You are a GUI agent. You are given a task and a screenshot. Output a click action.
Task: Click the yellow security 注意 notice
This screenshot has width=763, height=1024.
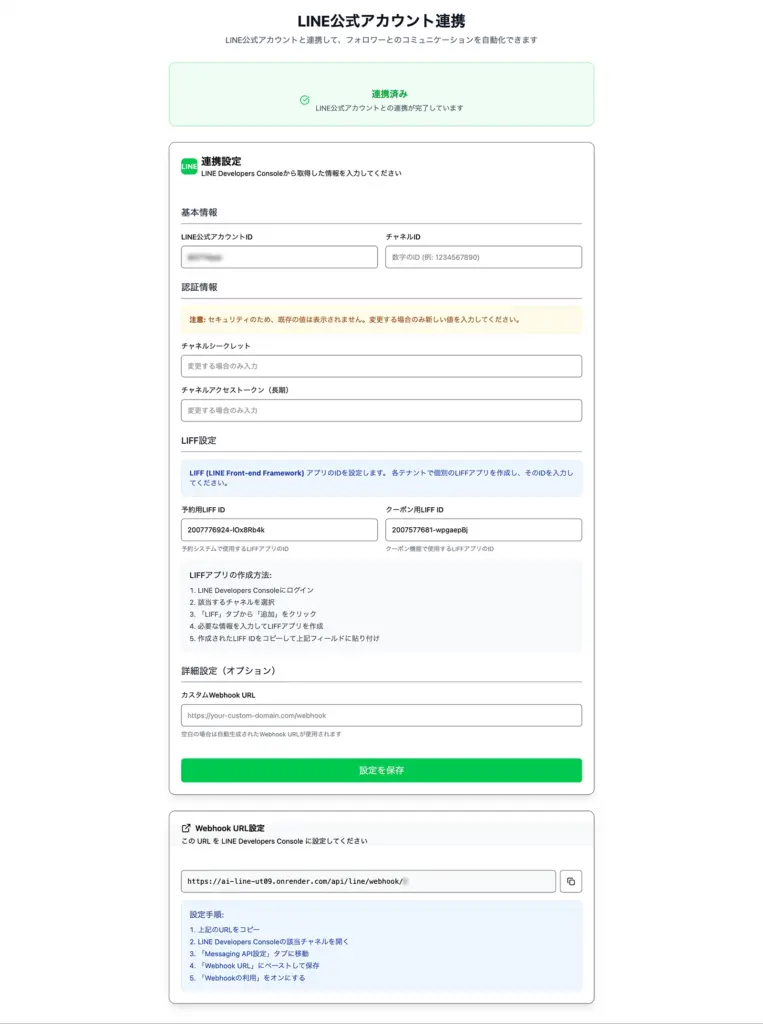[x=381, y=320]
